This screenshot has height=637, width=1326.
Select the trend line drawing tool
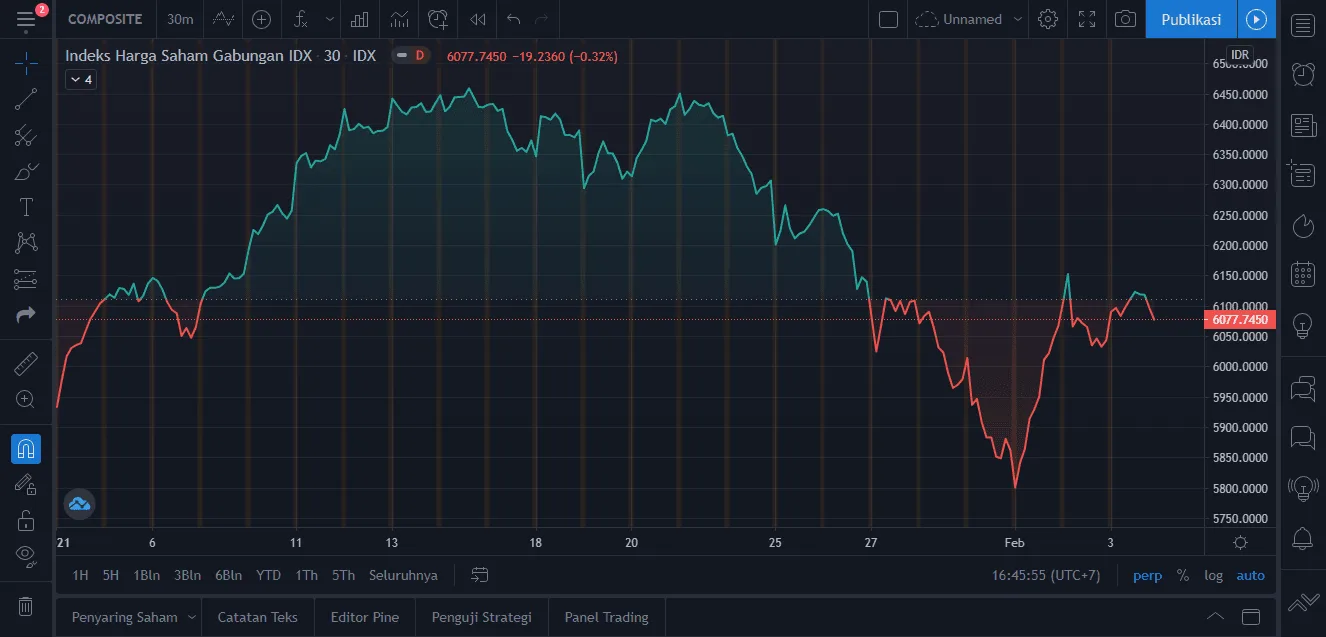26,98
